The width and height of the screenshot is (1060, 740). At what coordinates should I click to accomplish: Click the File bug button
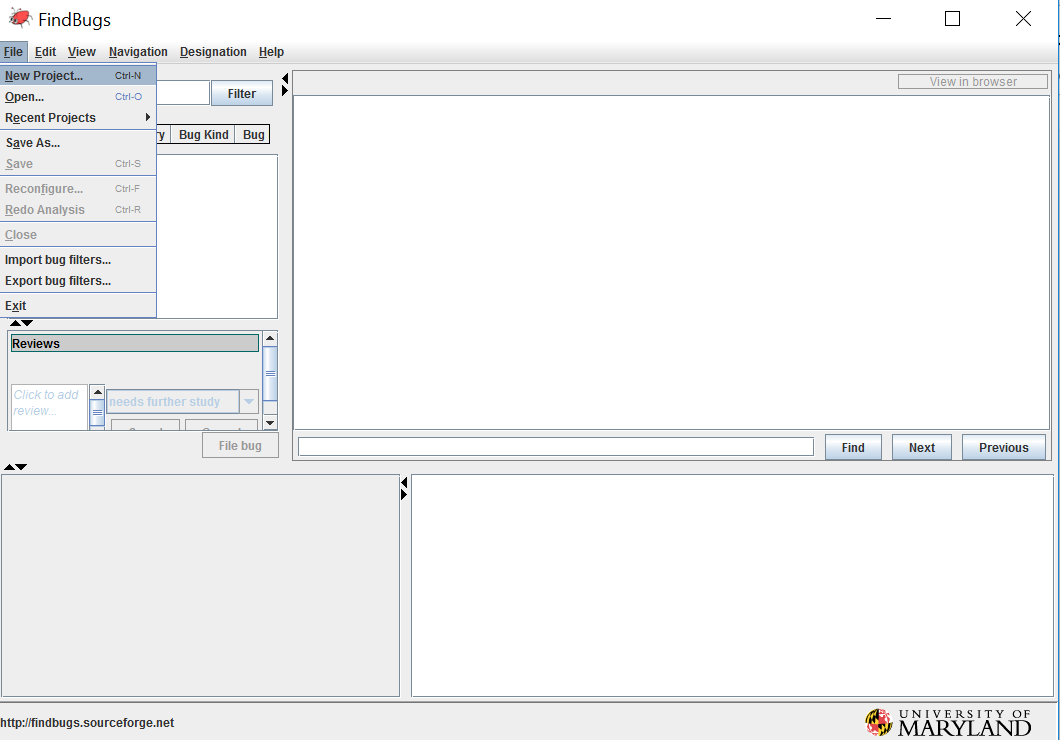pos(240,445)
